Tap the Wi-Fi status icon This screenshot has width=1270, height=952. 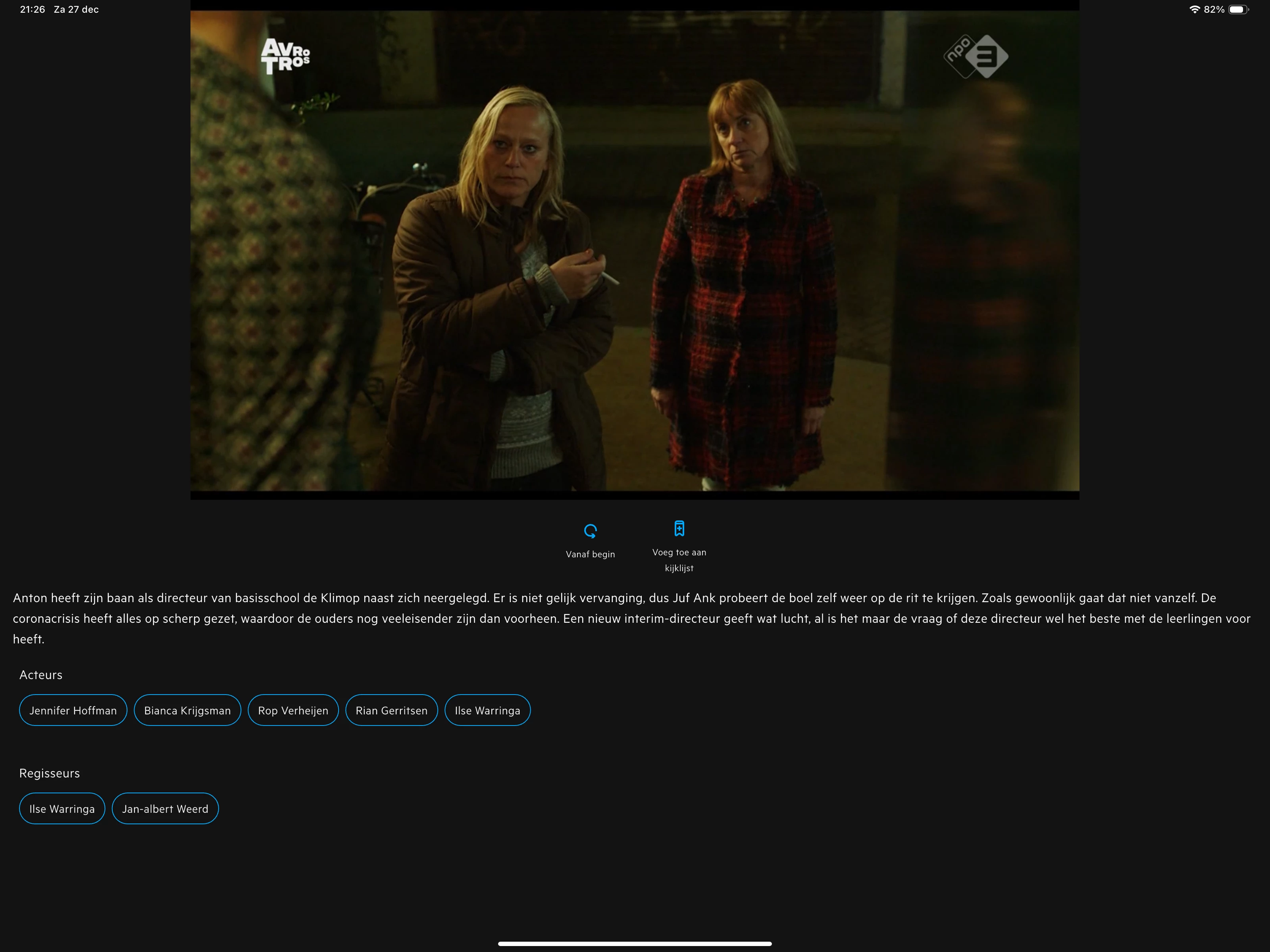[1194, 9]
